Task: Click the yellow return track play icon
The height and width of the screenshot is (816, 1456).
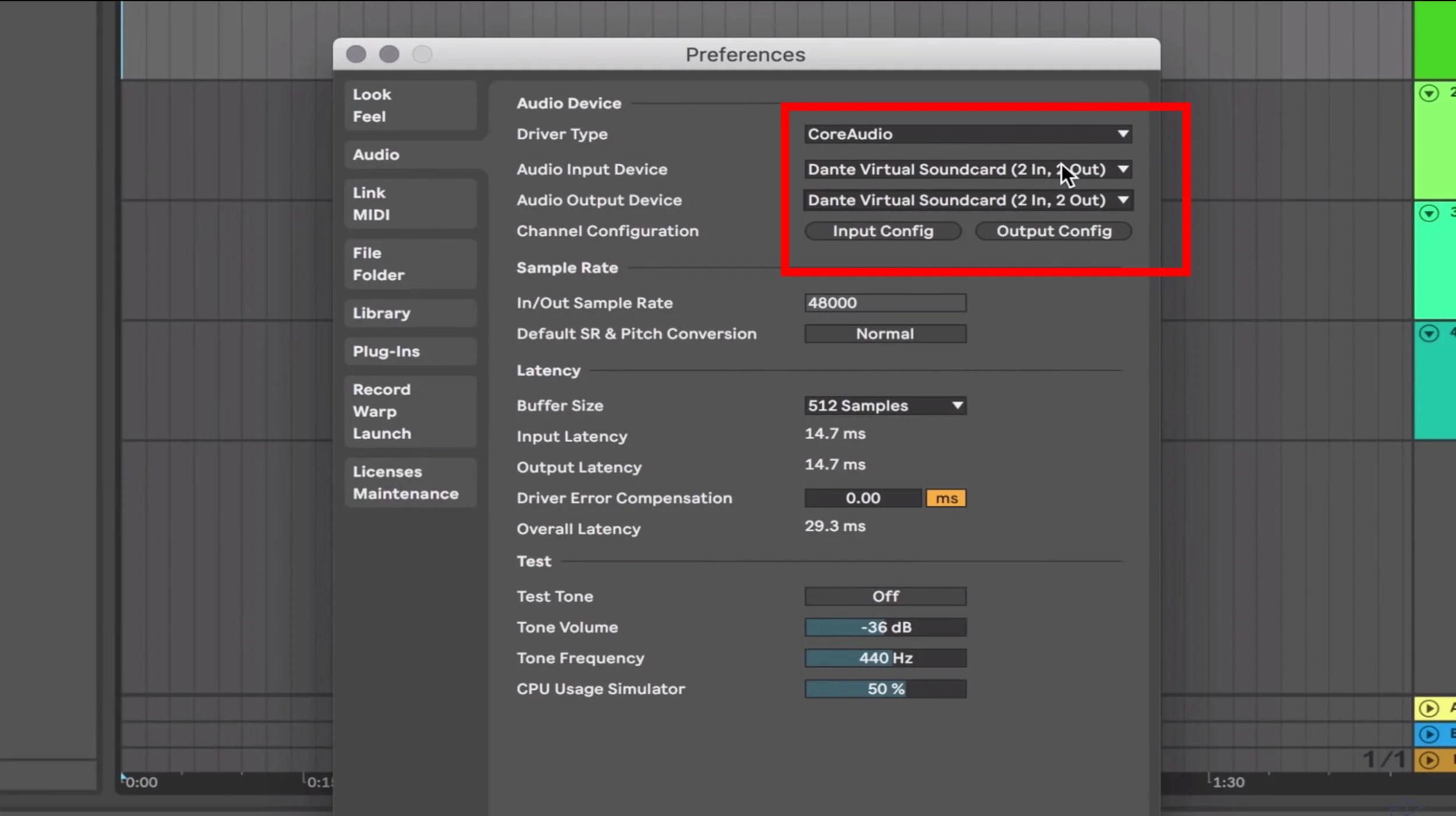Action: 1429,708
